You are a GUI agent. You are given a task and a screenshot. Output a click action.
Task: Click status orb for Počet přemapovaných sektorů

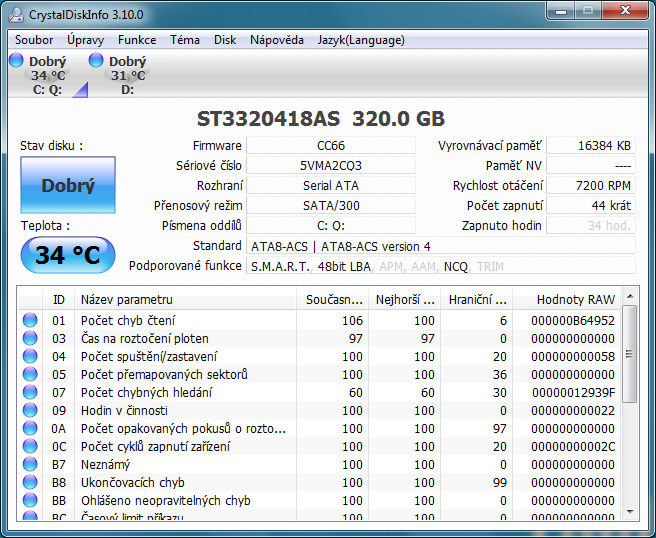(x=30, y=375)
